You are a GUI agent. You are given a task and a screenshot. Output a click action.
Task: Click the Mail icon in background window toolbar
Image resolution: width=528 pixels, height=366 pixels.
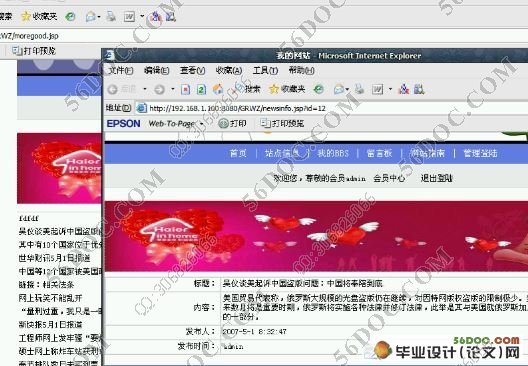coord(90,16)
